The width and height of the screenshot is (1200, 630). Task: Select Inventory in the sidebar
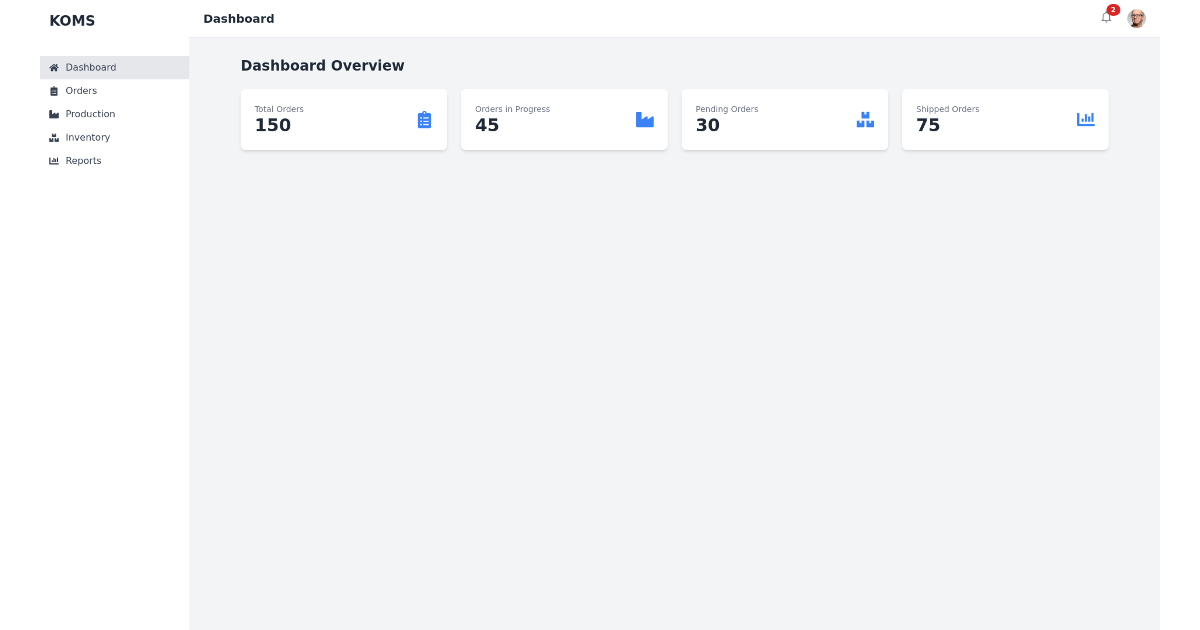tap(87, 137)
